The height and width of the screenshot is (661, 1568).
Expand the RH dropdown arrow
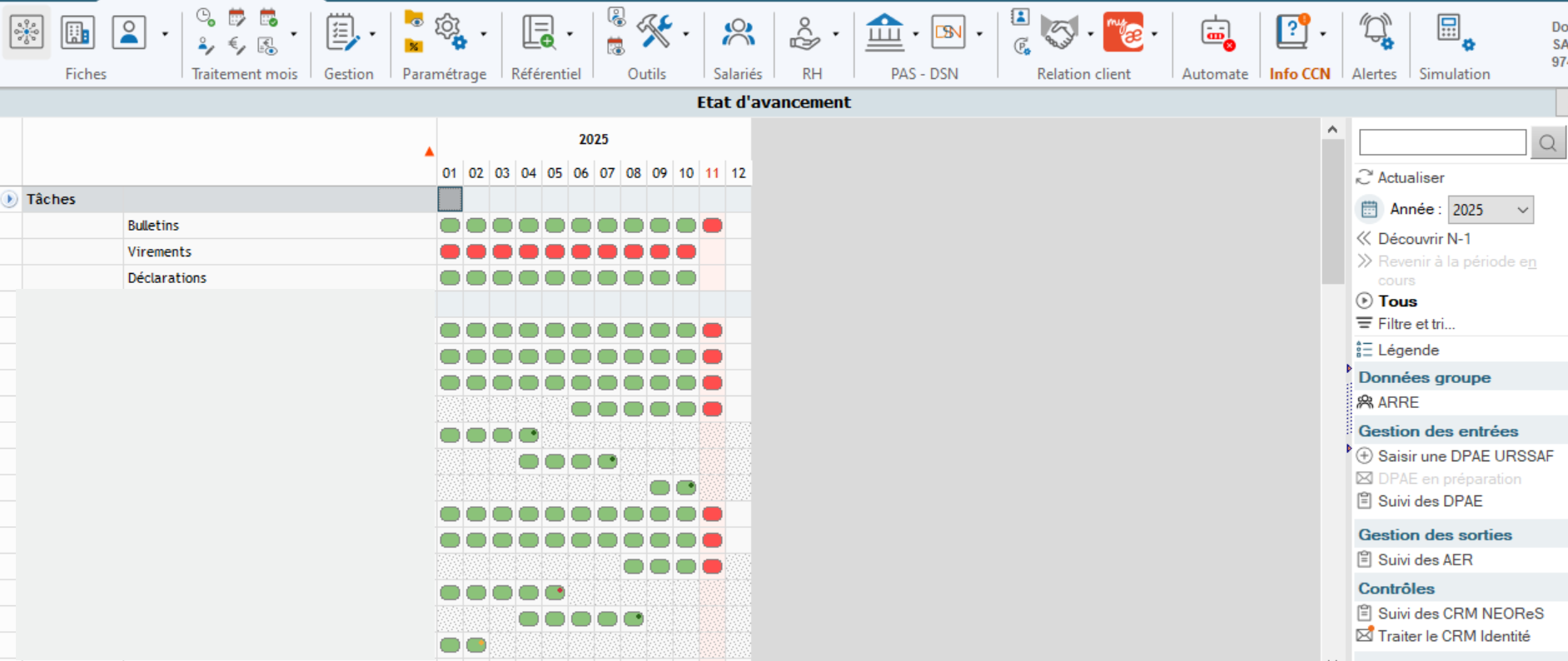(835, 34)
